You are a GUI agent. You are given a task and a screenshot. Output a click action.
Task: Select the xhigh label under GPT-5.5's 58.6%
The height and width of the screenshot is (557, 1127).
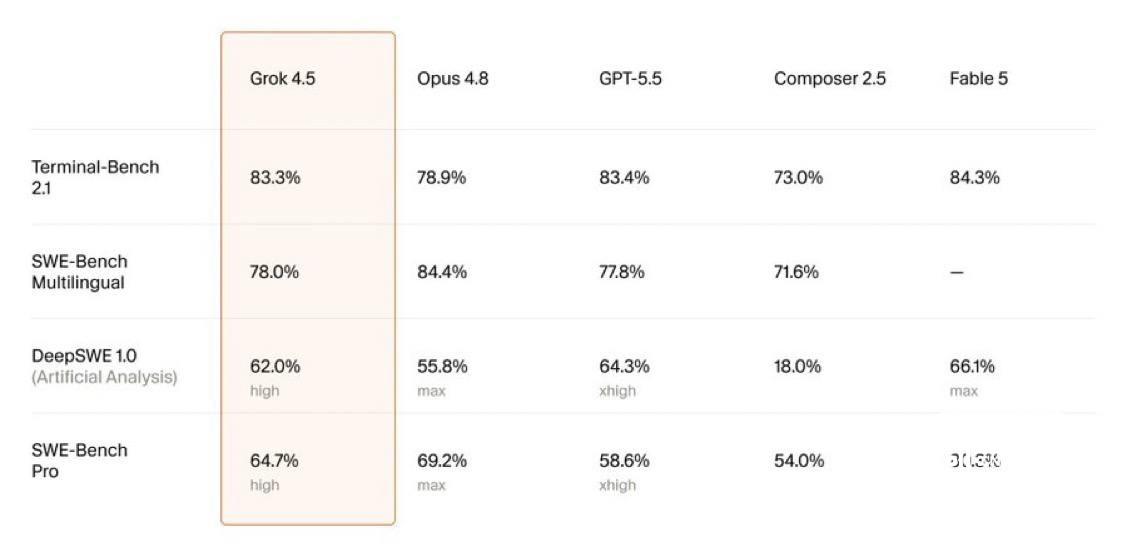tap(617, 485)
